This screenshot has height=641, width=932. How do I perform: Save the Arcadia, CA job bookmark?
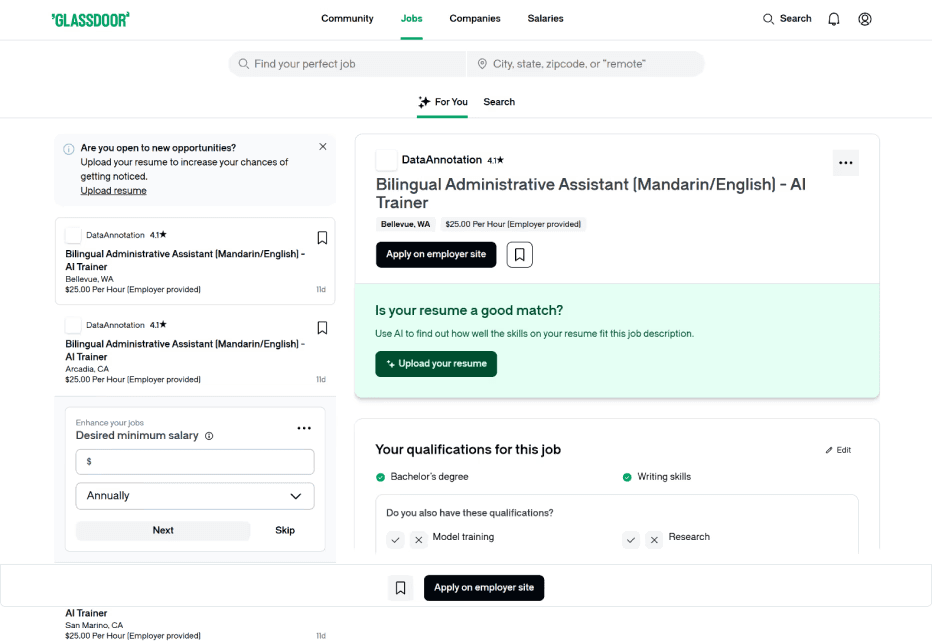322,328
